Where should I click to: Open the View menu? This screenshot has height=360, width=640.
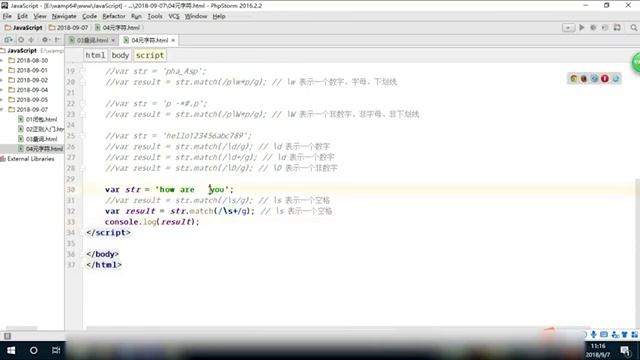click(x=40, y=16)
